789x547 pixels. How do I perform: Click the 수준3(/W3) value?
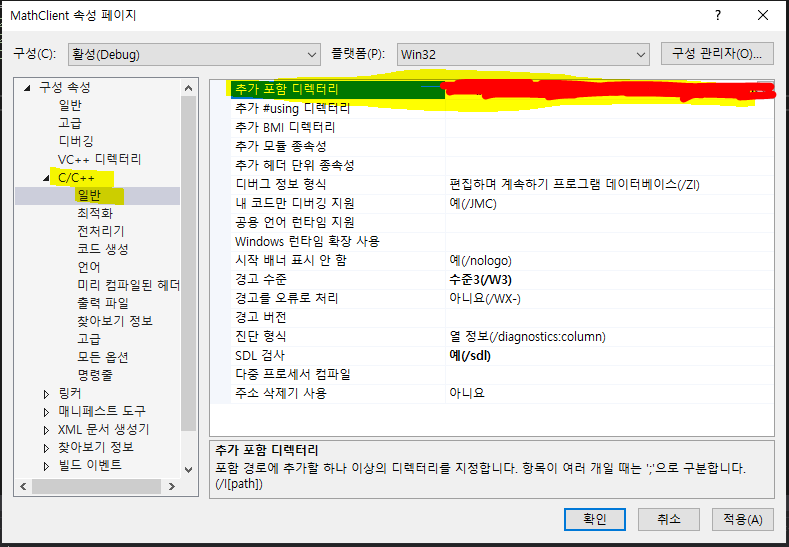(481, 279)
